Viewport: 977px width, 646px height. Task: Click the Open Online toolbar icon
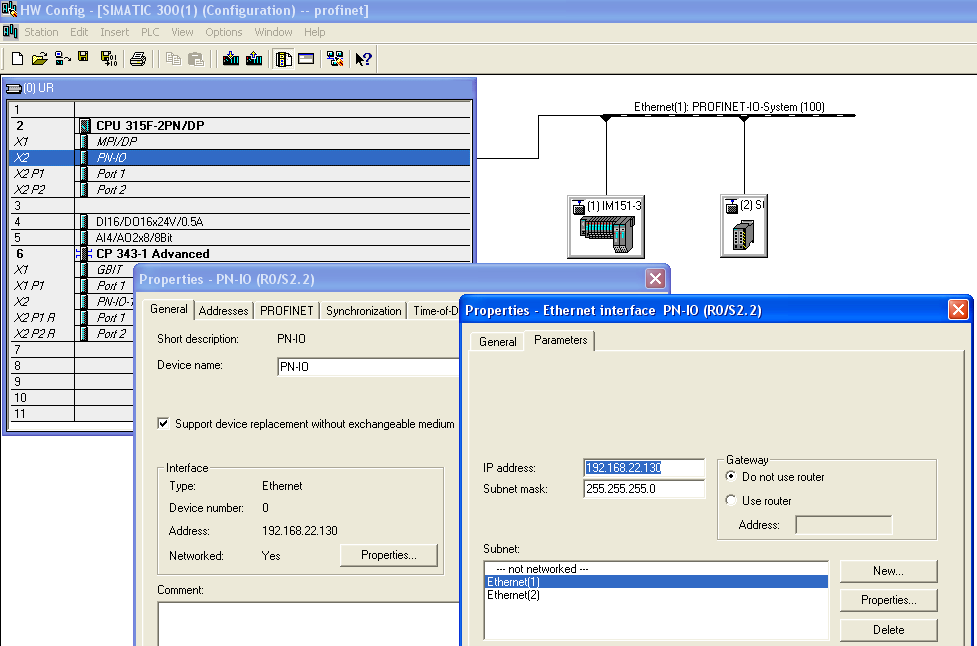coord(62,59)
